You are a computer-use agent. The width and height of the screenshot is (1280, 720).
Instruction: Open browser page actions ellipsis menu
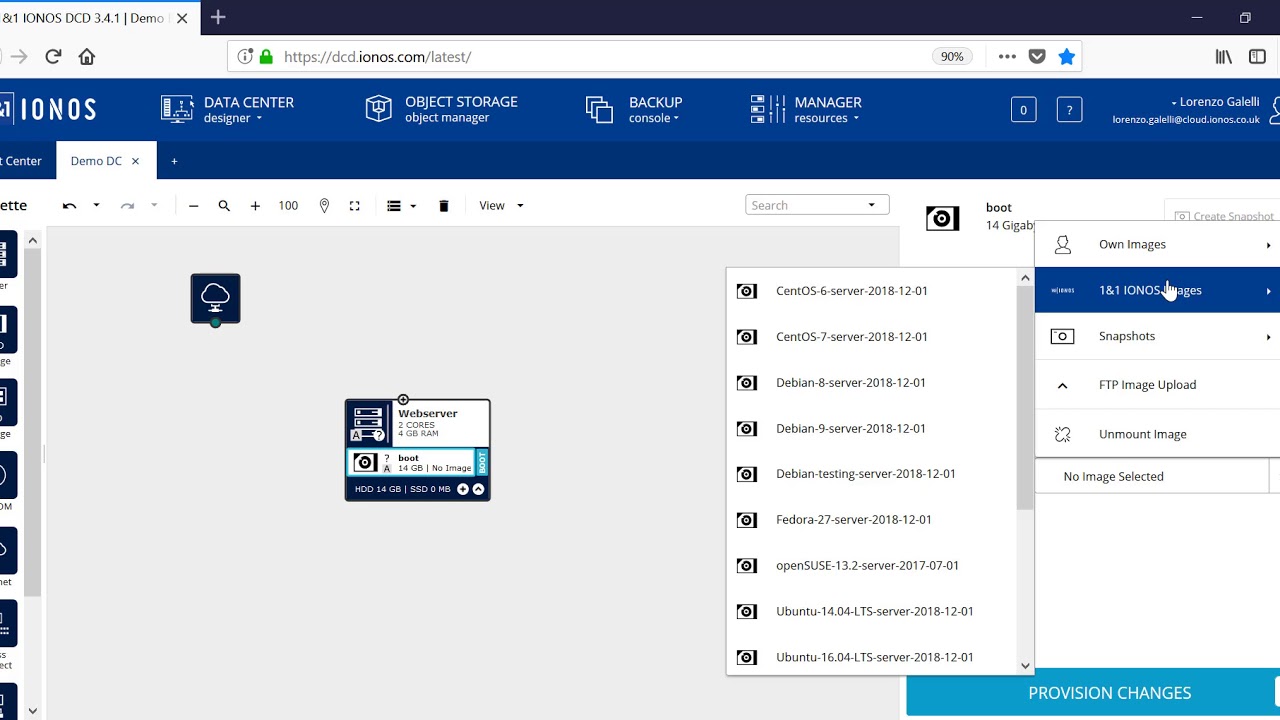click(1007, 57)
